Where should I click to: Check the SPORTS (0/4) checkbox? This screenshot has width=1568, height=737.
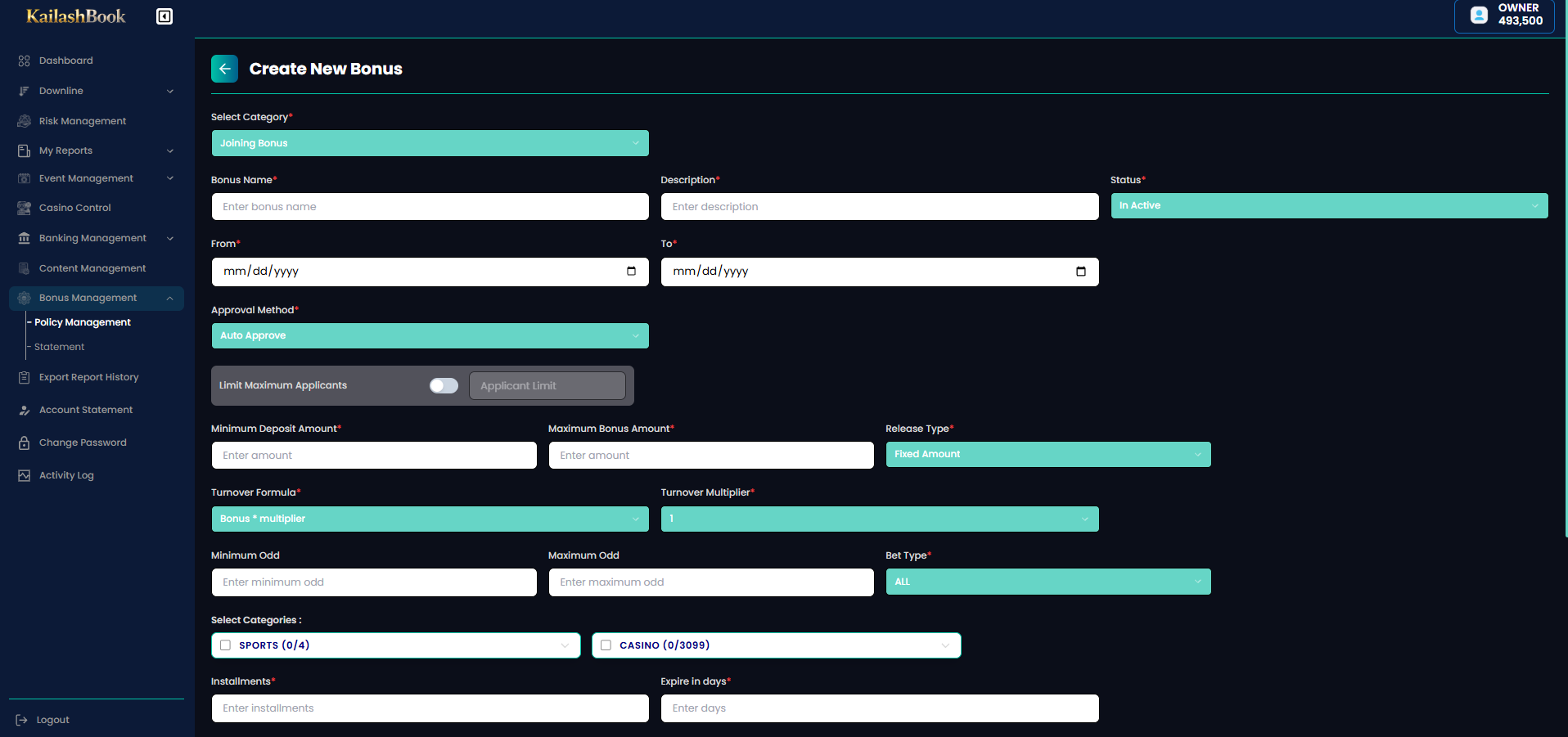(226, 645)
